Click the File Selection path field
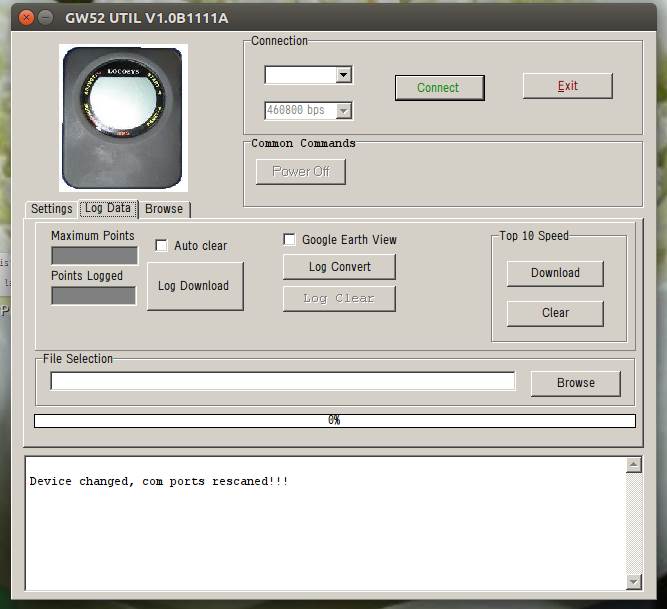The image size is (667, 609). coord(283,381)
